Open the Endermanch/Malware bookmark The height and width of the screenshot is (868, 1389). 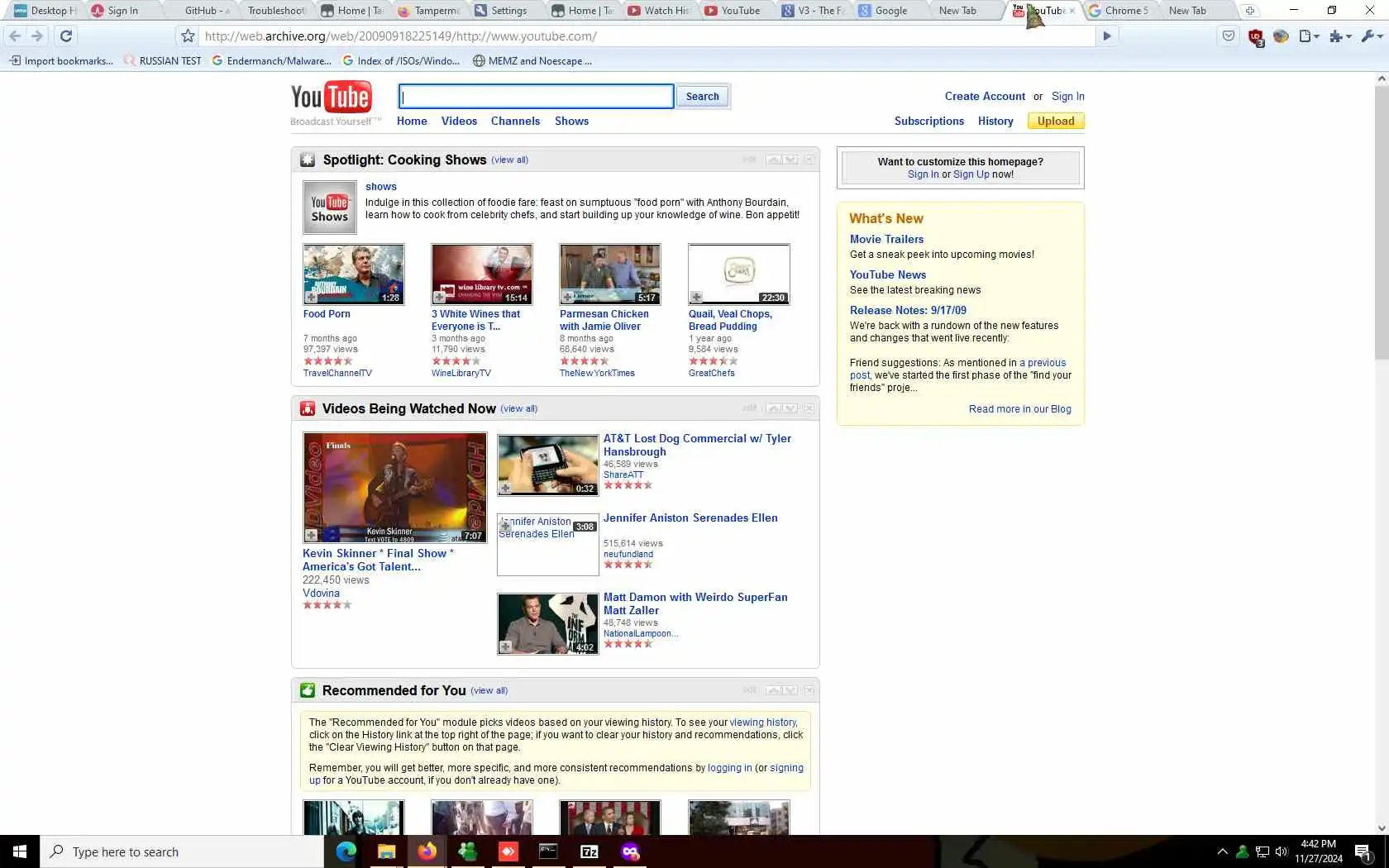[272, 60]
